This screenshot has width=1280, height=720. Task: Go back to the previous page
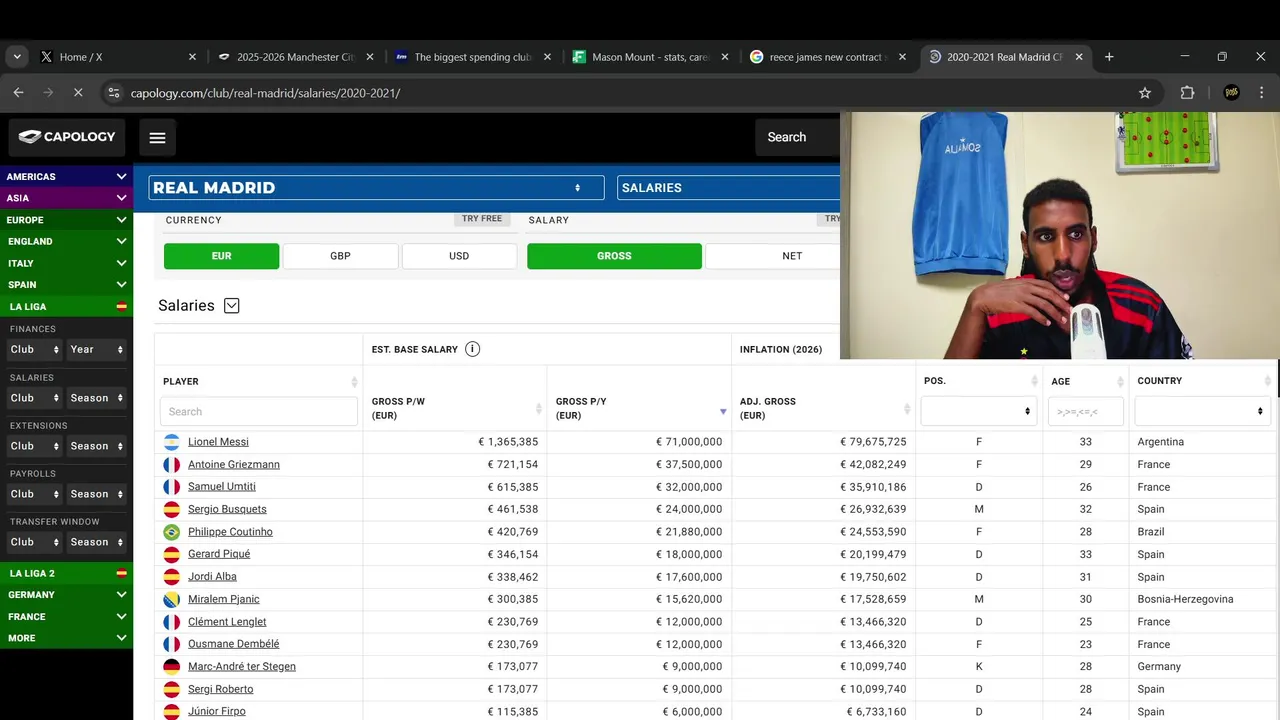tap(19, 93)
